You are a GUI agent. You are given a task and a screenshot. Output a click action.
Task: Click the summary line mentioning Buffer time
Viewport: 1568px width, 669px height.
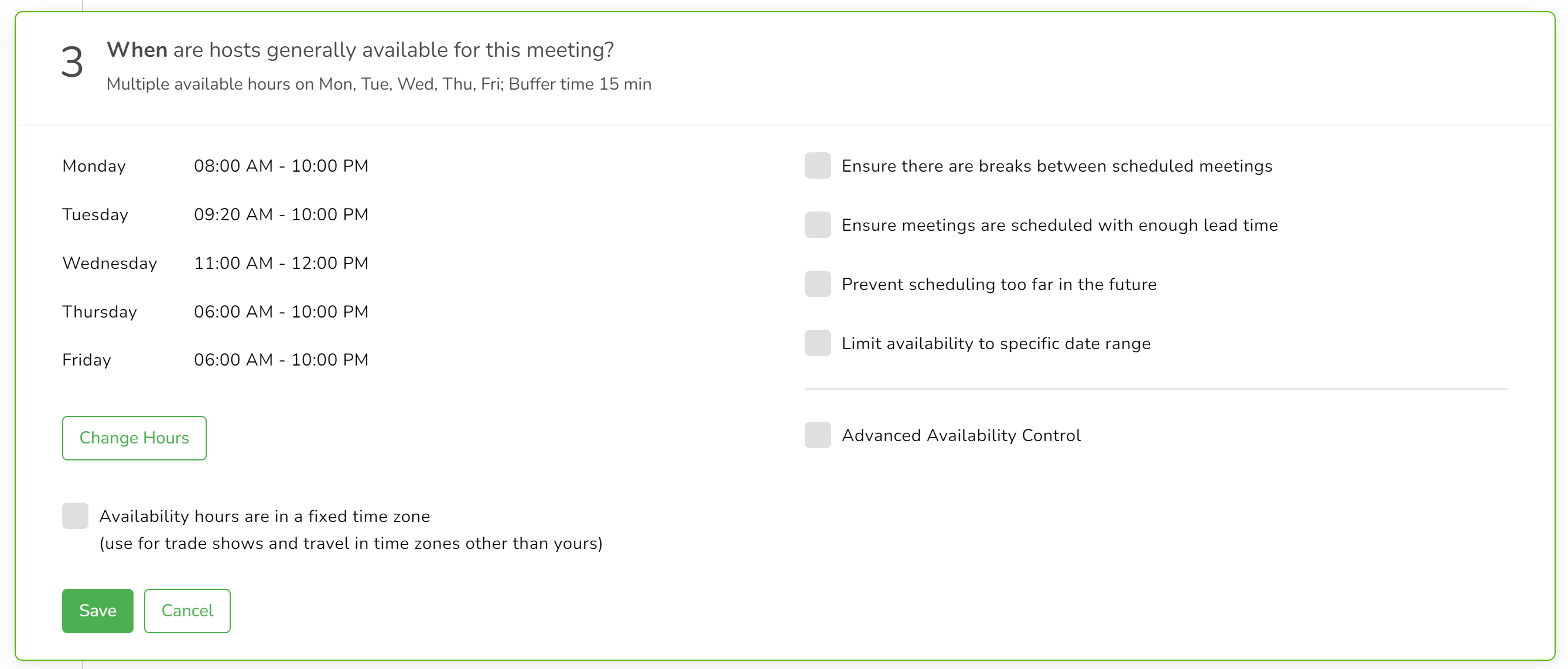tap(378, 84)
